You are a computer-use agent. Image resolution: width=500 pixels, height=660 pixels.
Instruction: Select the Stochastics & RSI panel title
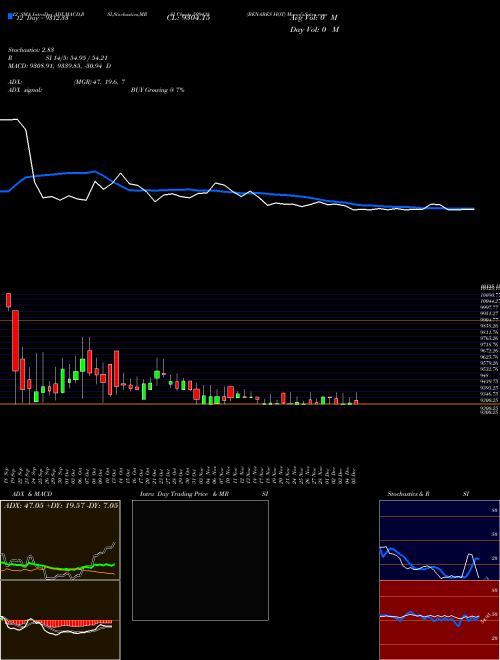[428, 494]
